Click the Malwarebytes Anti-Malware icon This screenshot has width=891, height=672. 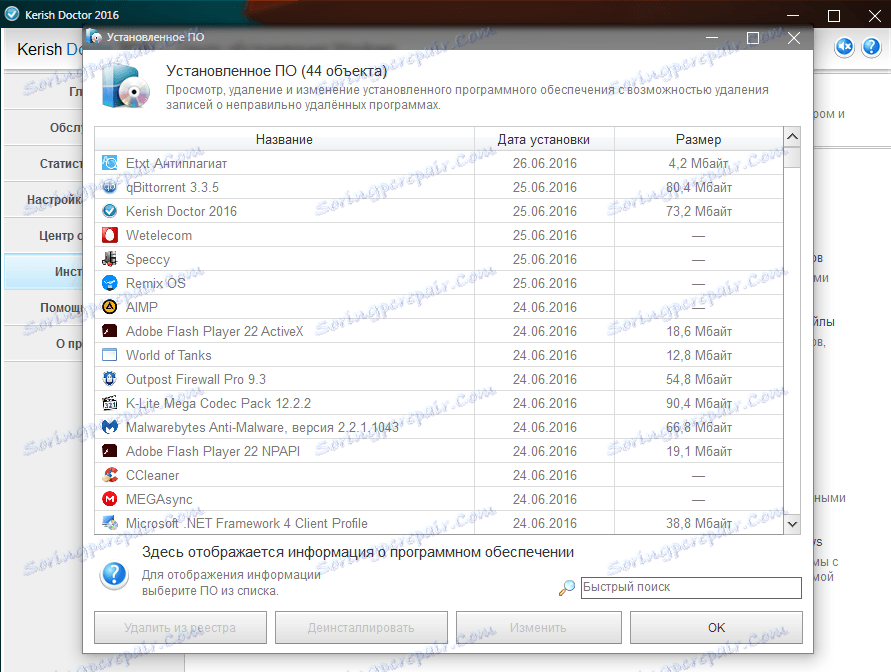[110, 427]
